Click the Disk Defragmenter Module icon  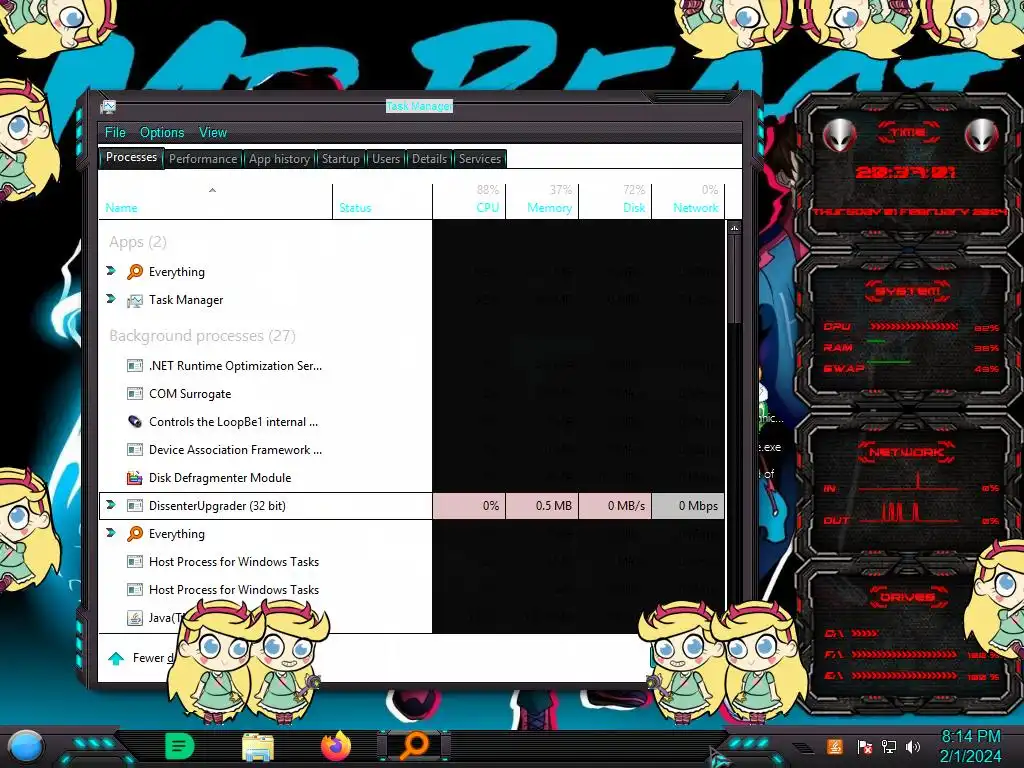tap(135, 478)
